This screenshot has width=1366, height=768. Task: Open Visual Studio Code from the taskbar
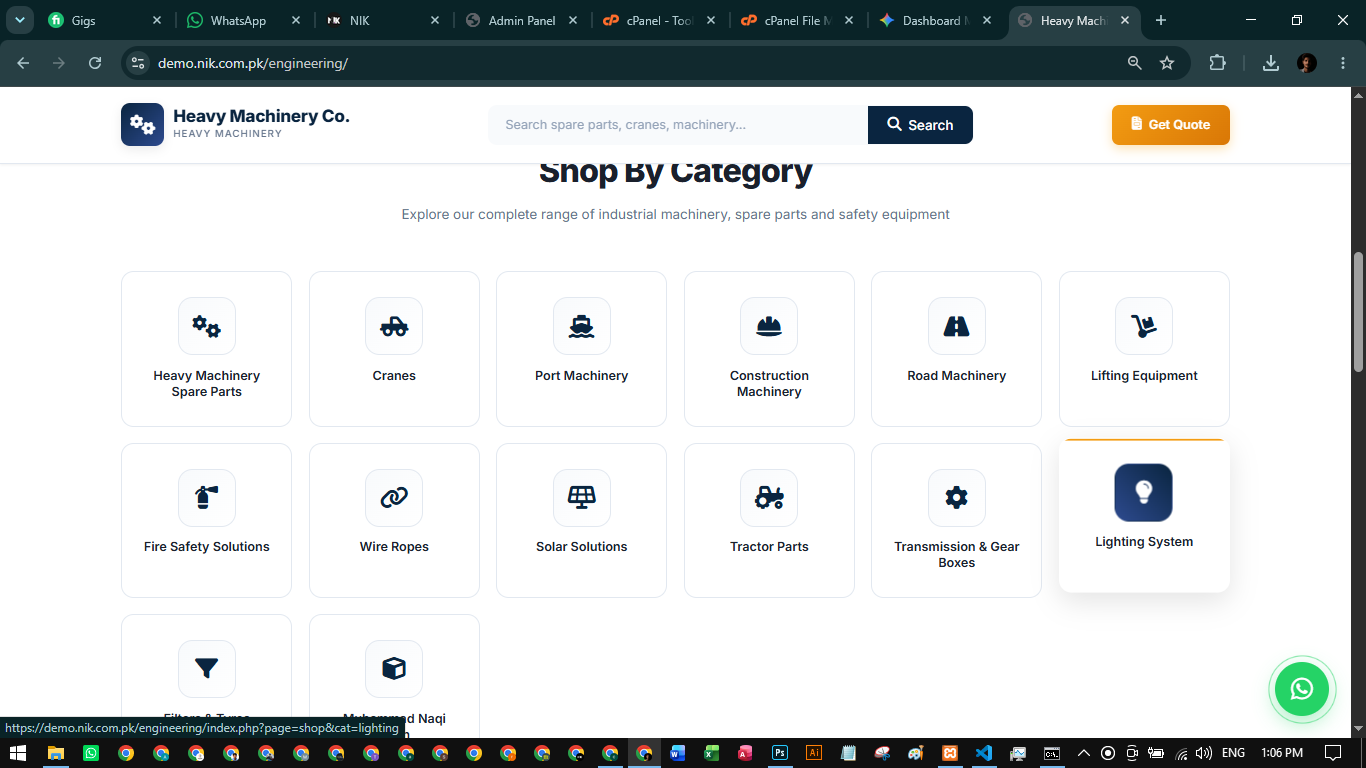(x=984, y=753)
